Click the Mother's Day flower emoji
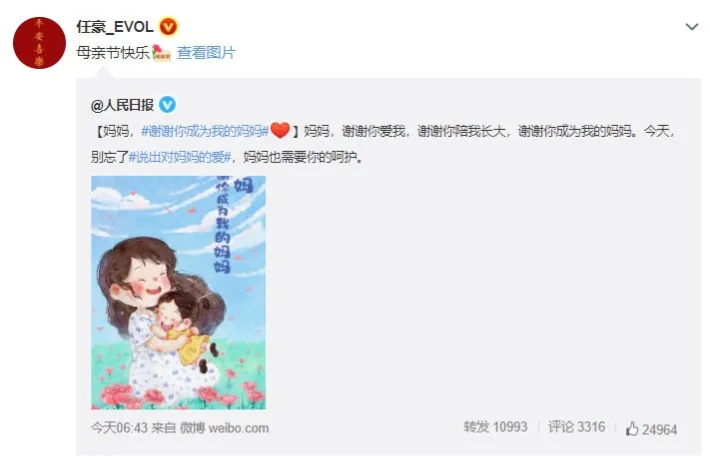The image size is (710, 456). tap(161, 53)
